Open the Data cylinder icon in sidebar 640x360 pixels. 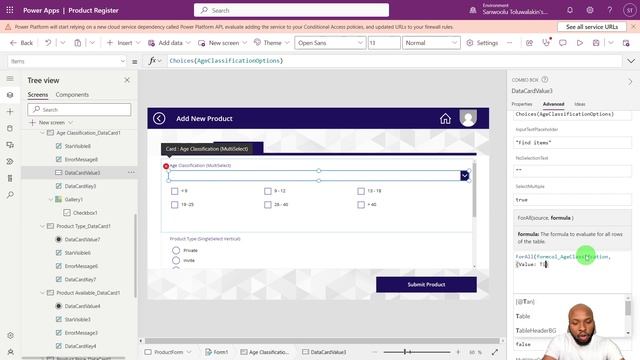(10, 128)
